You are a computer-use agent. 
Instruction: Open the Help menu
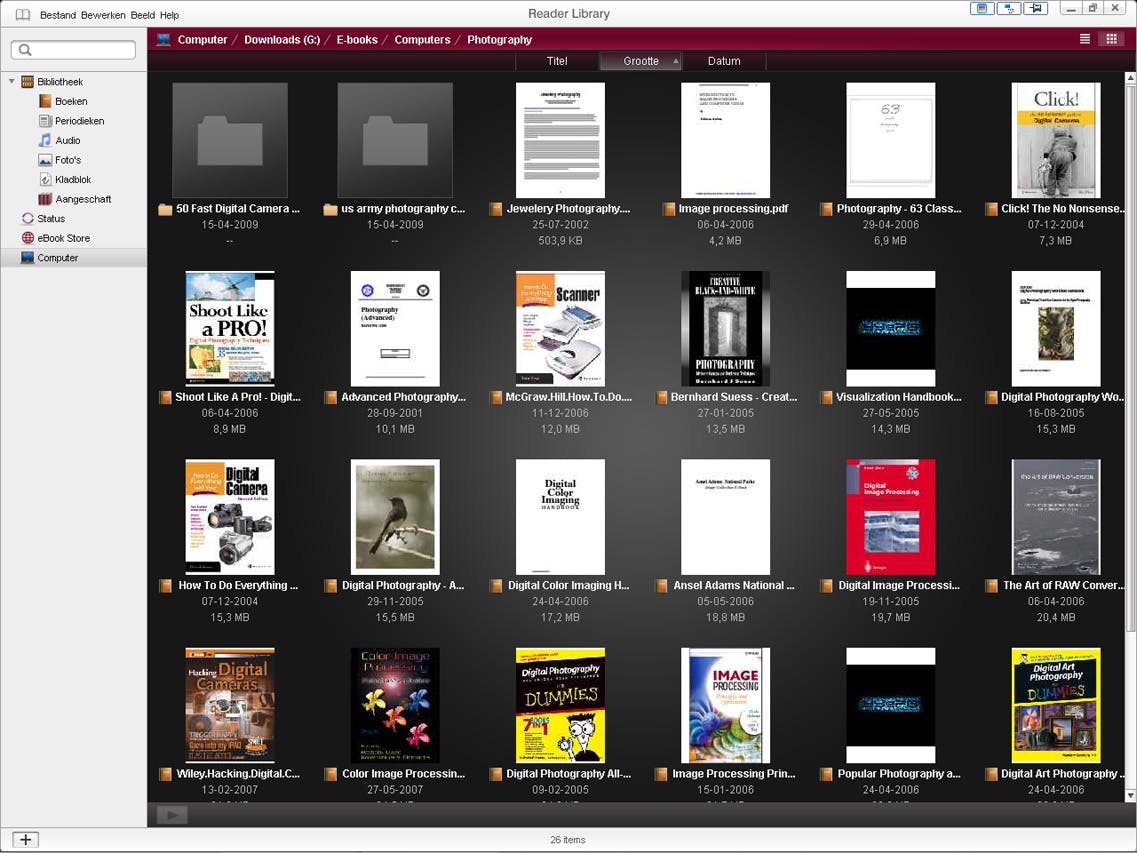(170, 15)
